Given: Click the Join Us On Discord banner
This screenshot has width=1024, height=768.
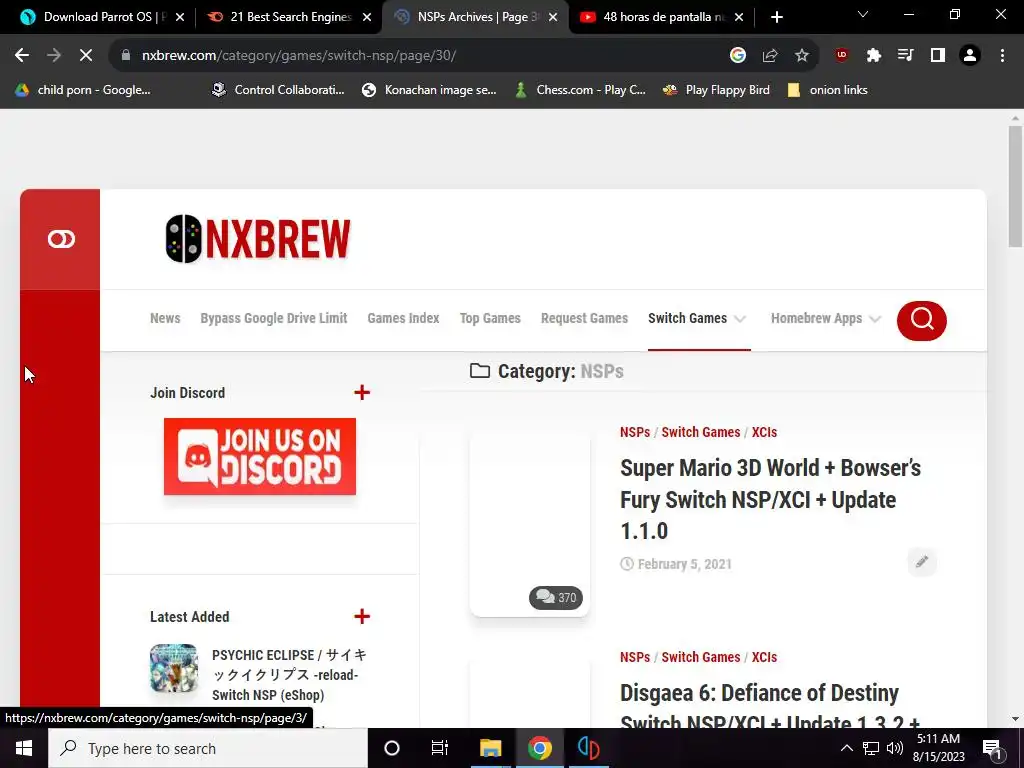Looking at the screenshot, I should (260, 456).
